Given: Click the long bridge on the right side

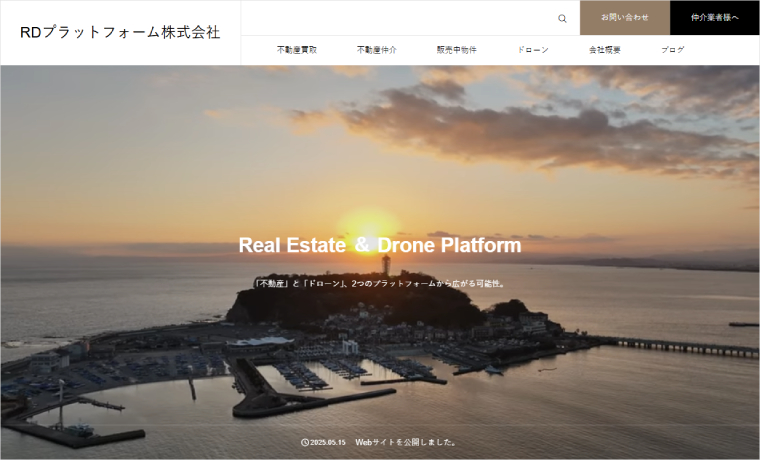Looking at the screenshot, I should [680, 346].
